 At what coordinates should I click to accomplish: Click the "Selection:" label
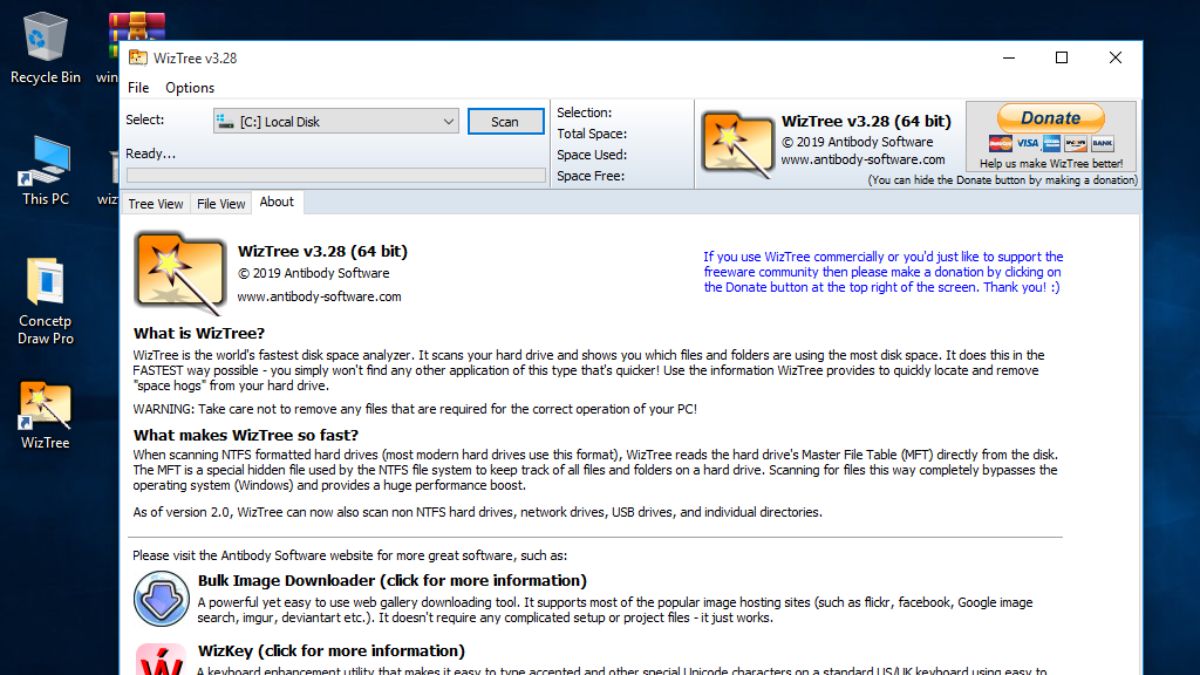[584, 112]
